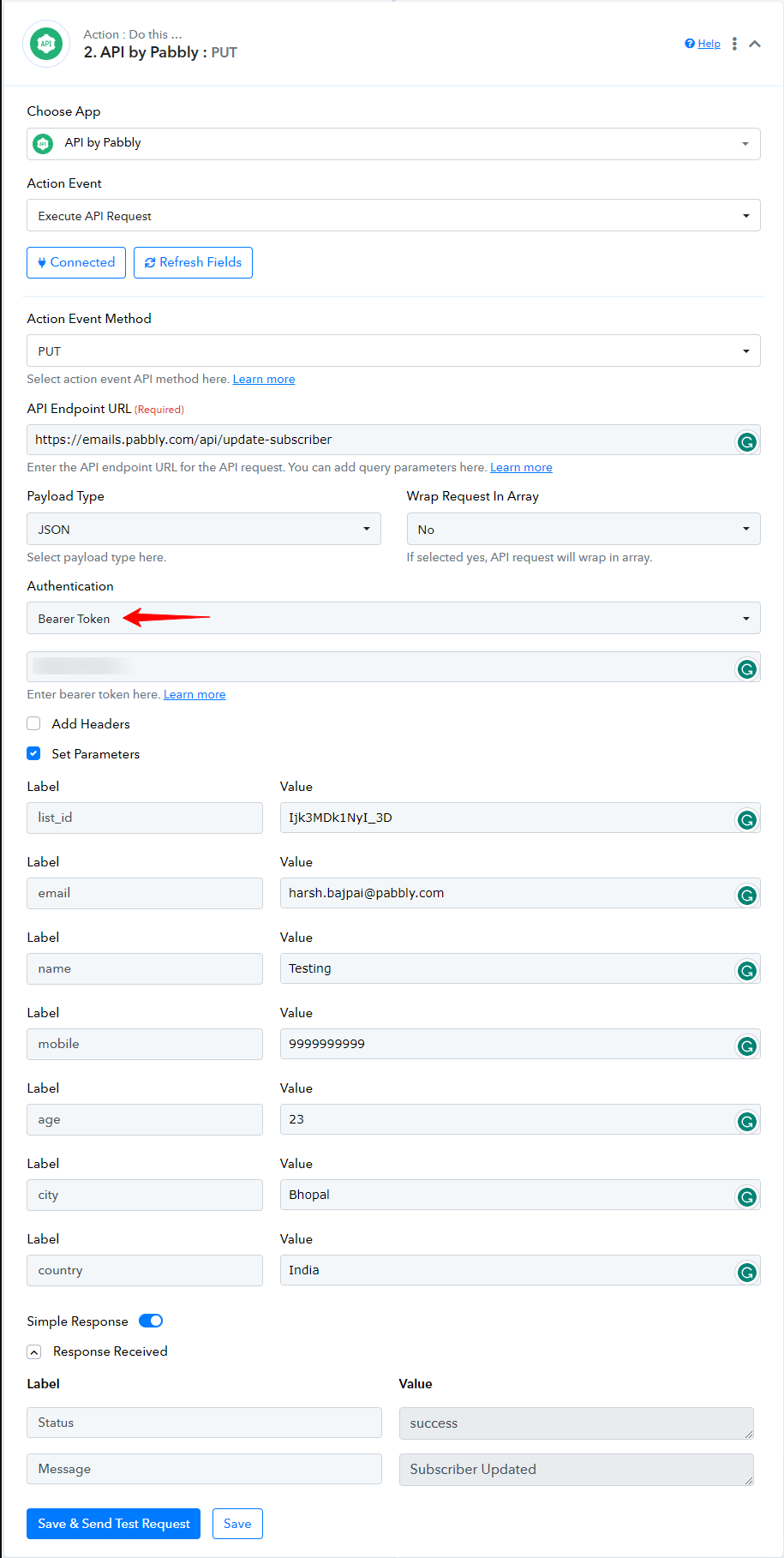Image resolution: width=784 pixels, height=1558 pixels.
Task: Open the Choose App dropdown
Action: pyautogui.click(x=393, y=144)
